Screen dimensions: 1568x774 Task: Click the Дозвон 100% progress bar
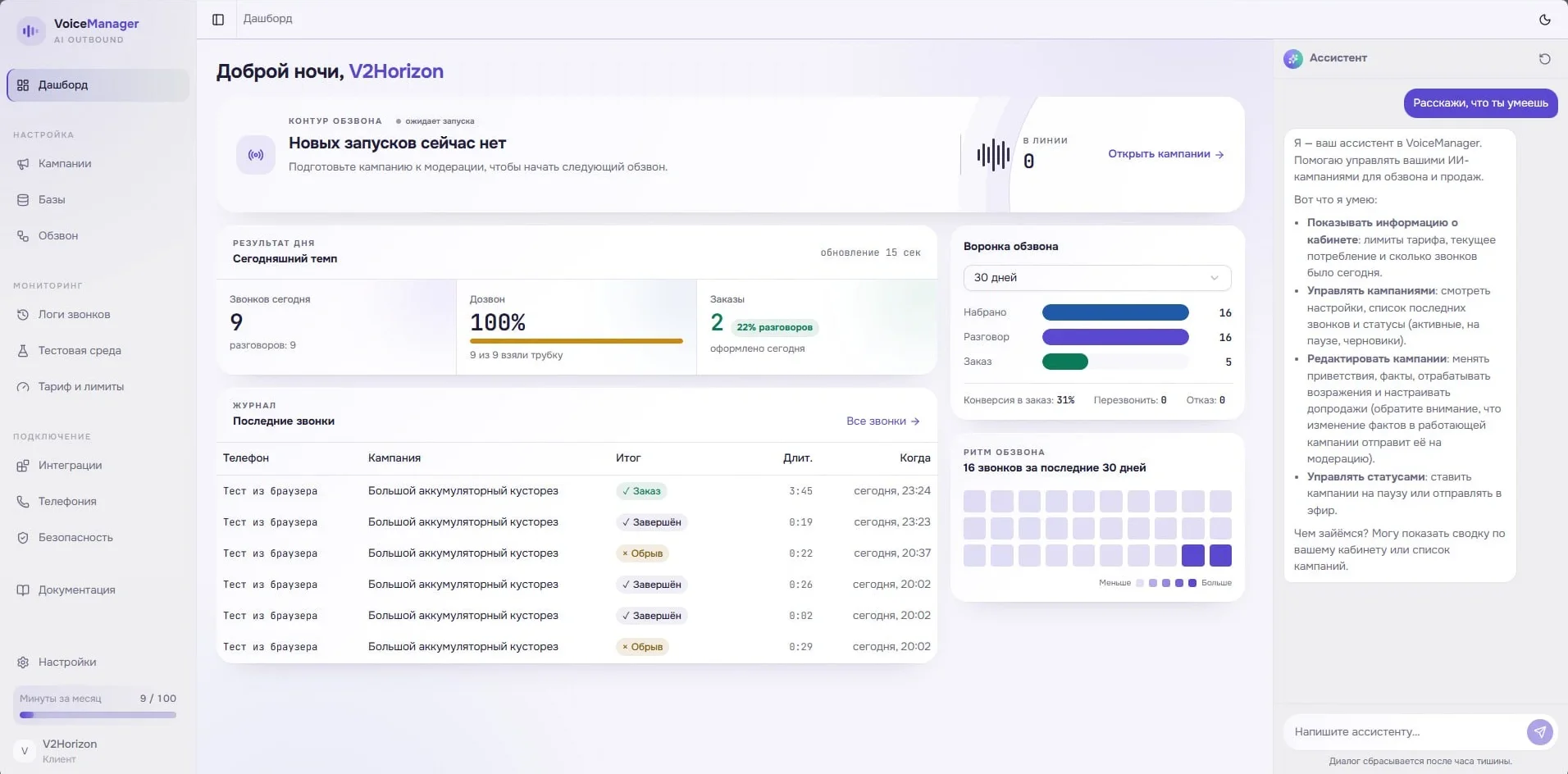(x=576, y=341)
